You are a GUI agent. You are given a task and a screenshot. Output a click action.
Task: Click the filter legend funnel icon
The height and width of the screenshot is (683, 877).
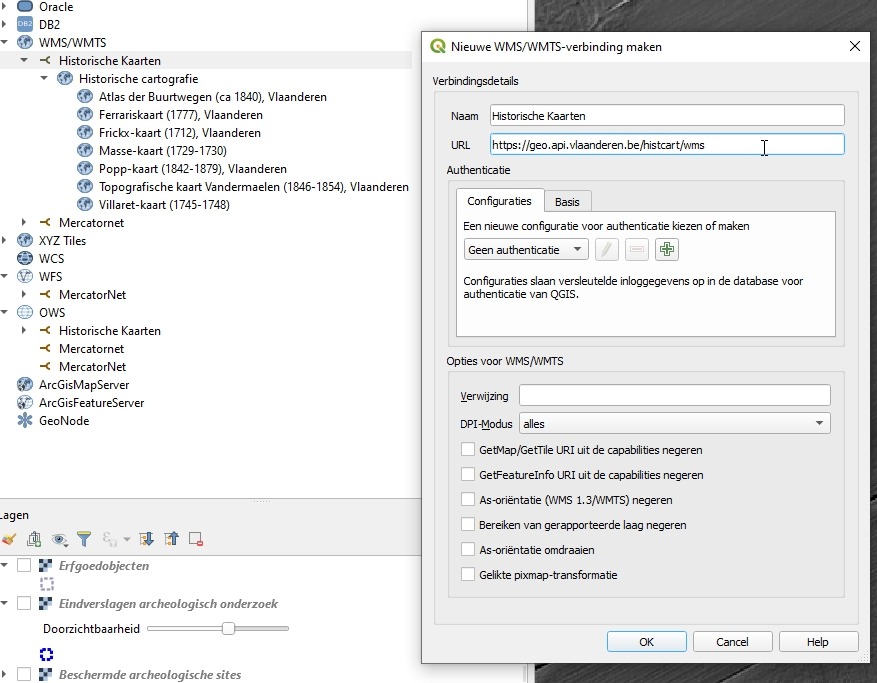pyautogui.click(x=84, y=539)
